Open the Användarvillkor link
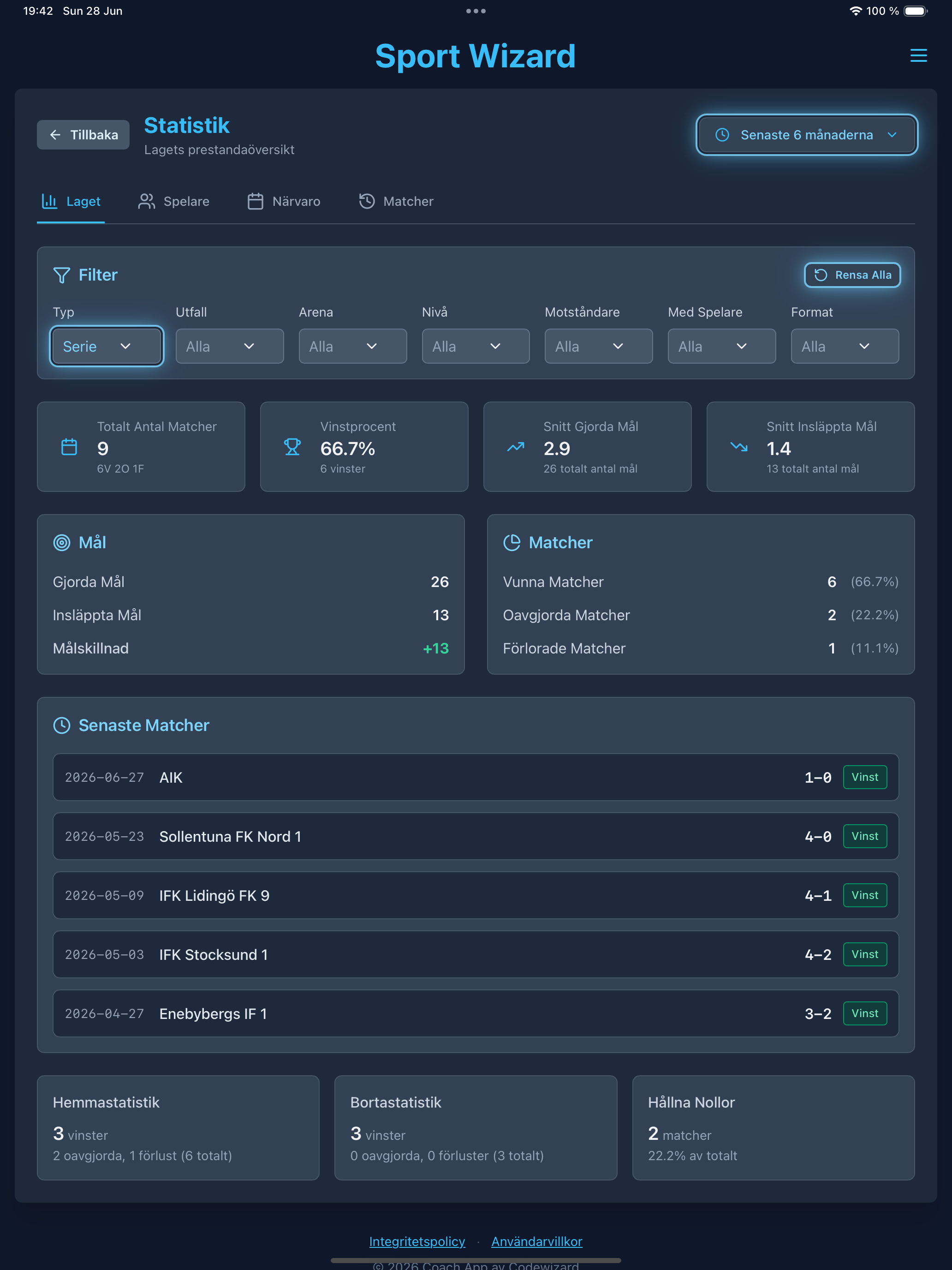Image resolution: width=952 pixels, height=1270 pixels. pyautogui.click(x=536, y=1241)
